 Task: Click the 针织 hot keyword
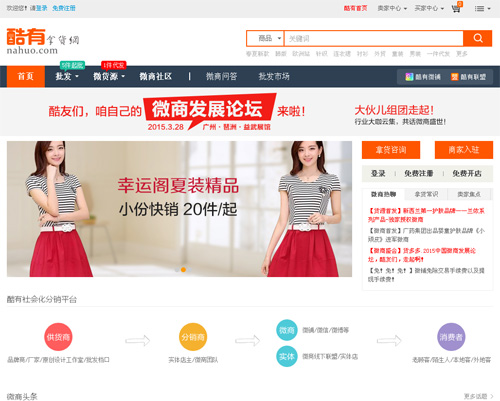(x=321, y=54)
